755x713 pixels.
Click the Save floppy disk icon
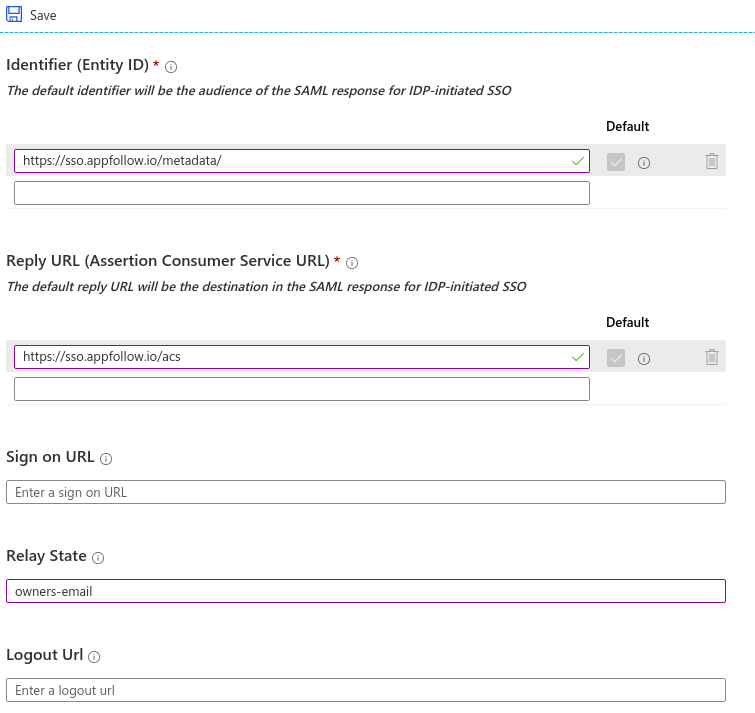[14, 15]
